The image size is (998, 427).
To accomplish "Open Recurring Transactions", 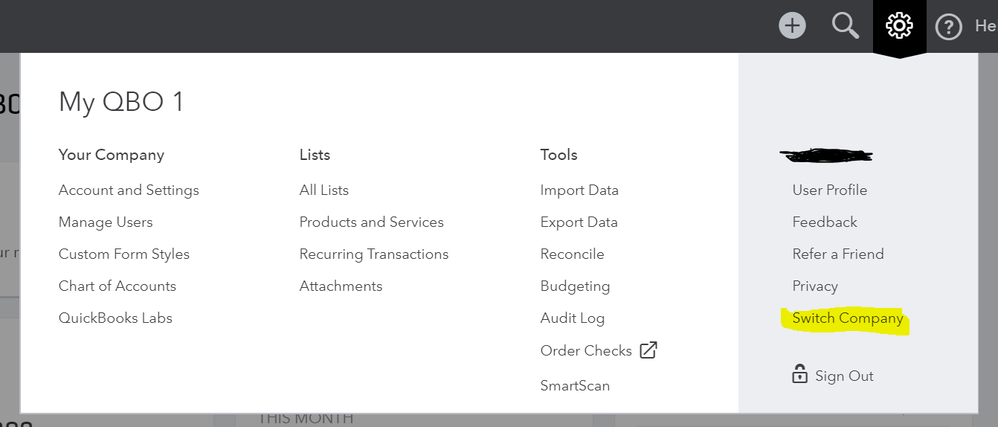I will coord(374,254).
